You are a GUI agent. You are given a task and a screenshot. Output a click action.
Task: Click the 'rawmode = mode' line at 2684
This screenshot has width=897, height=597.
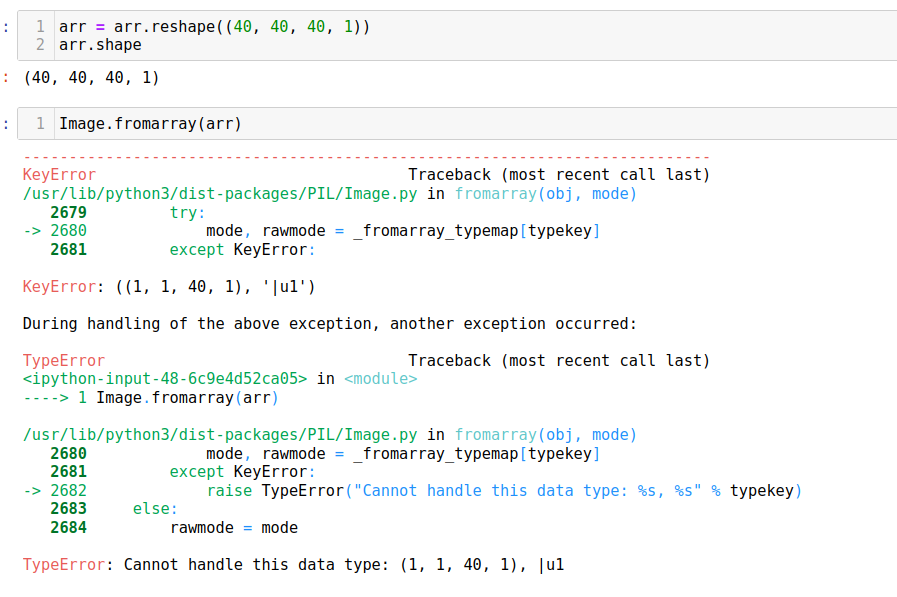[x=233, y=528]
